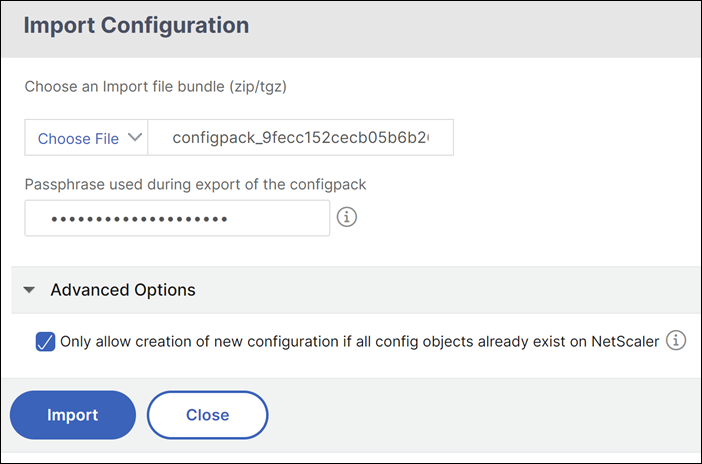Click the 'Choose an Import file bundle' label

pos(155,86)
